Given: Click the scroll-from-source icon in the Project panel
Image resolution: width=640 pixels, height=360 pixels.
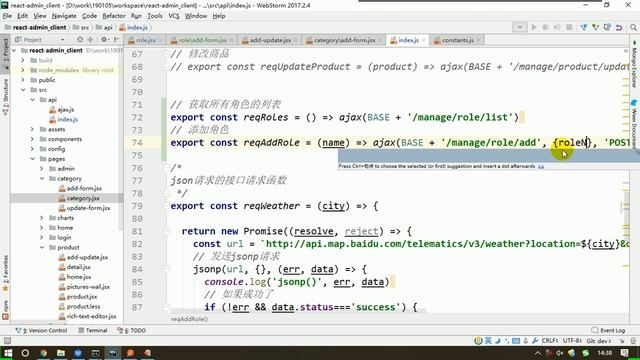Looking at the screenshot, I should pos(80,40).
